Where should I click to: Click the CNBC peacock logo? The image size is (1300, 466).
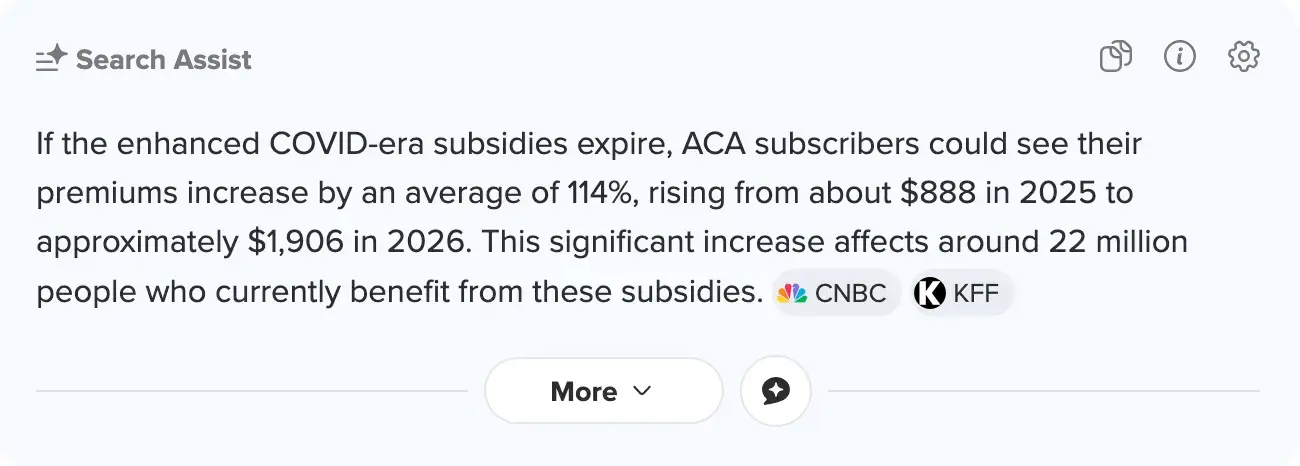[792, 294]
